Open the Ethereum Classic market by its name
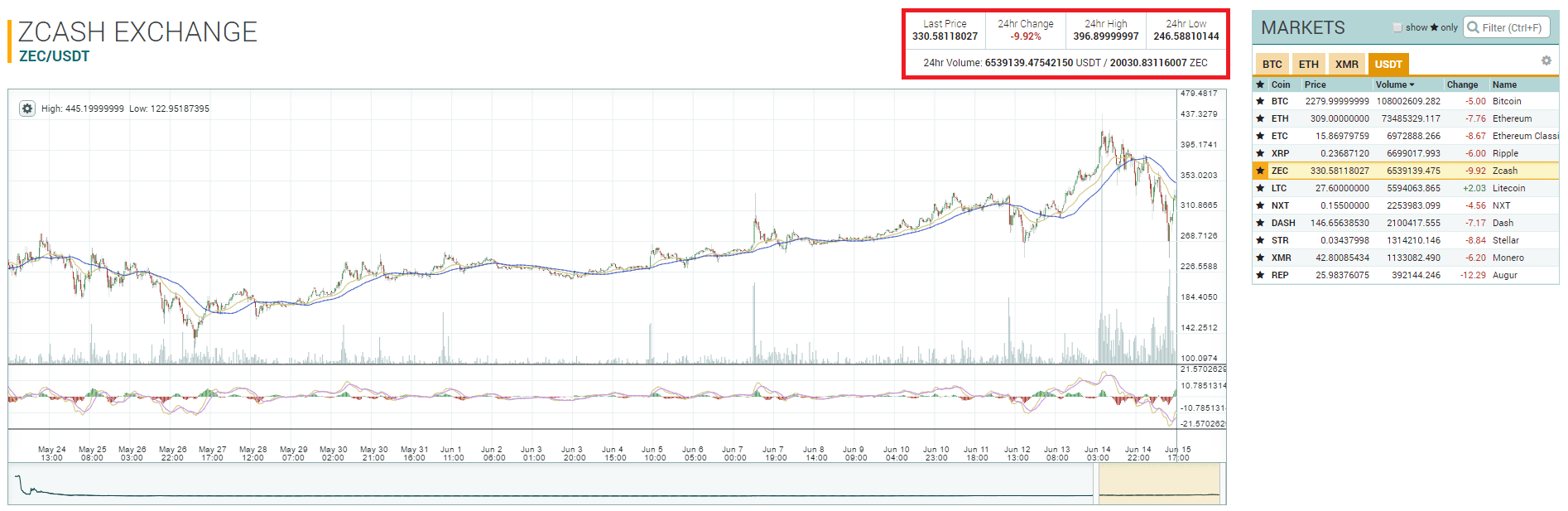1568x511 pixels. (1525, 136)
